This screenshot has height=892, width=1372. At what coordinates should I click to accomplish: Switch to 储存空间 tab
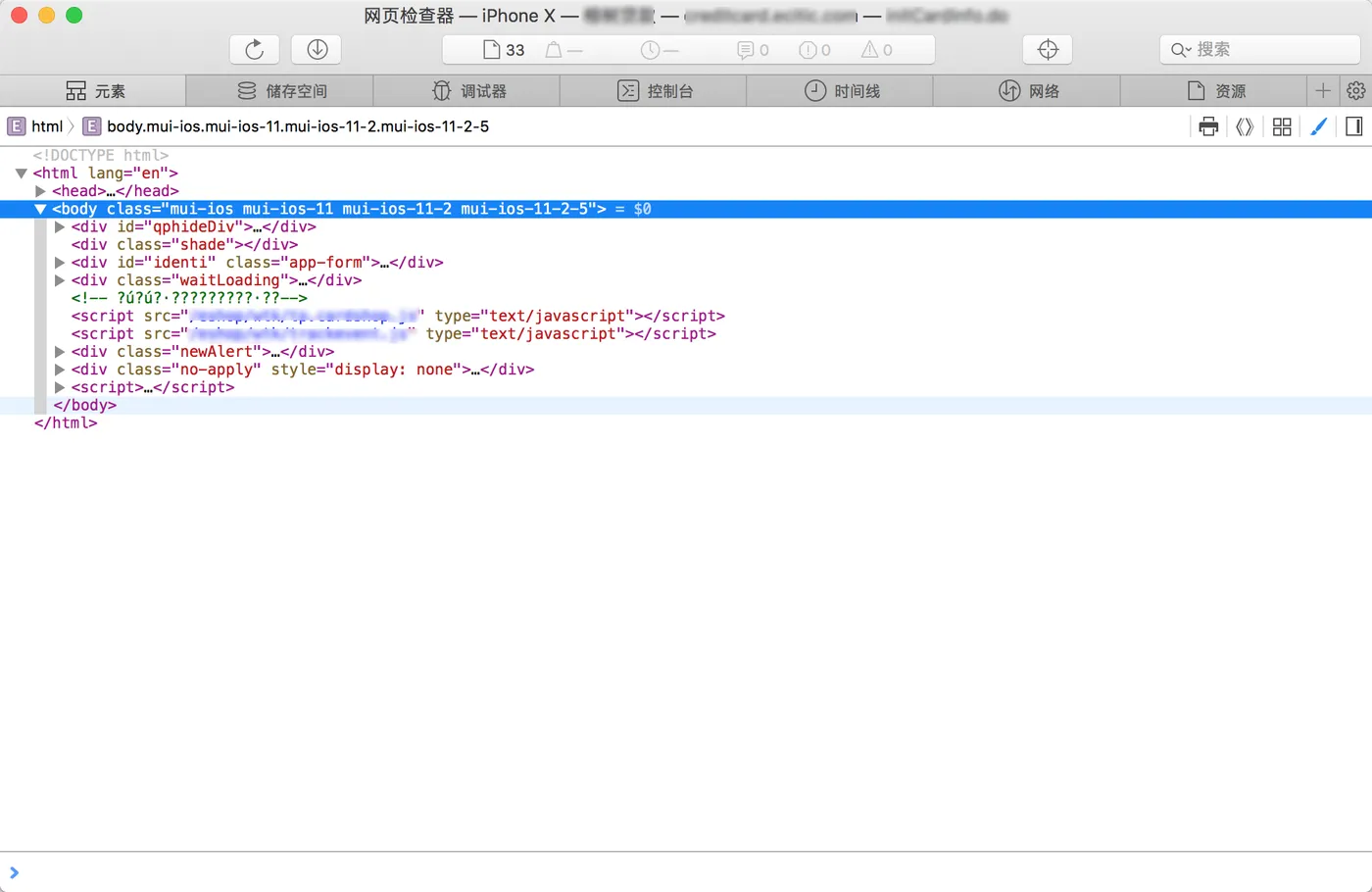pyautogui.click(x=280, y=91)
